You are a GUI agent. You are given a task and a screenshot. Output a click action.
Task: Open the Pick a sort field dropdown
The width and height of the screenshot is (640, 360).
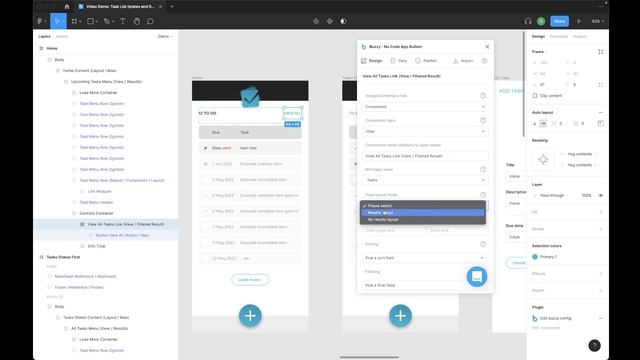(x=424, y=258)
